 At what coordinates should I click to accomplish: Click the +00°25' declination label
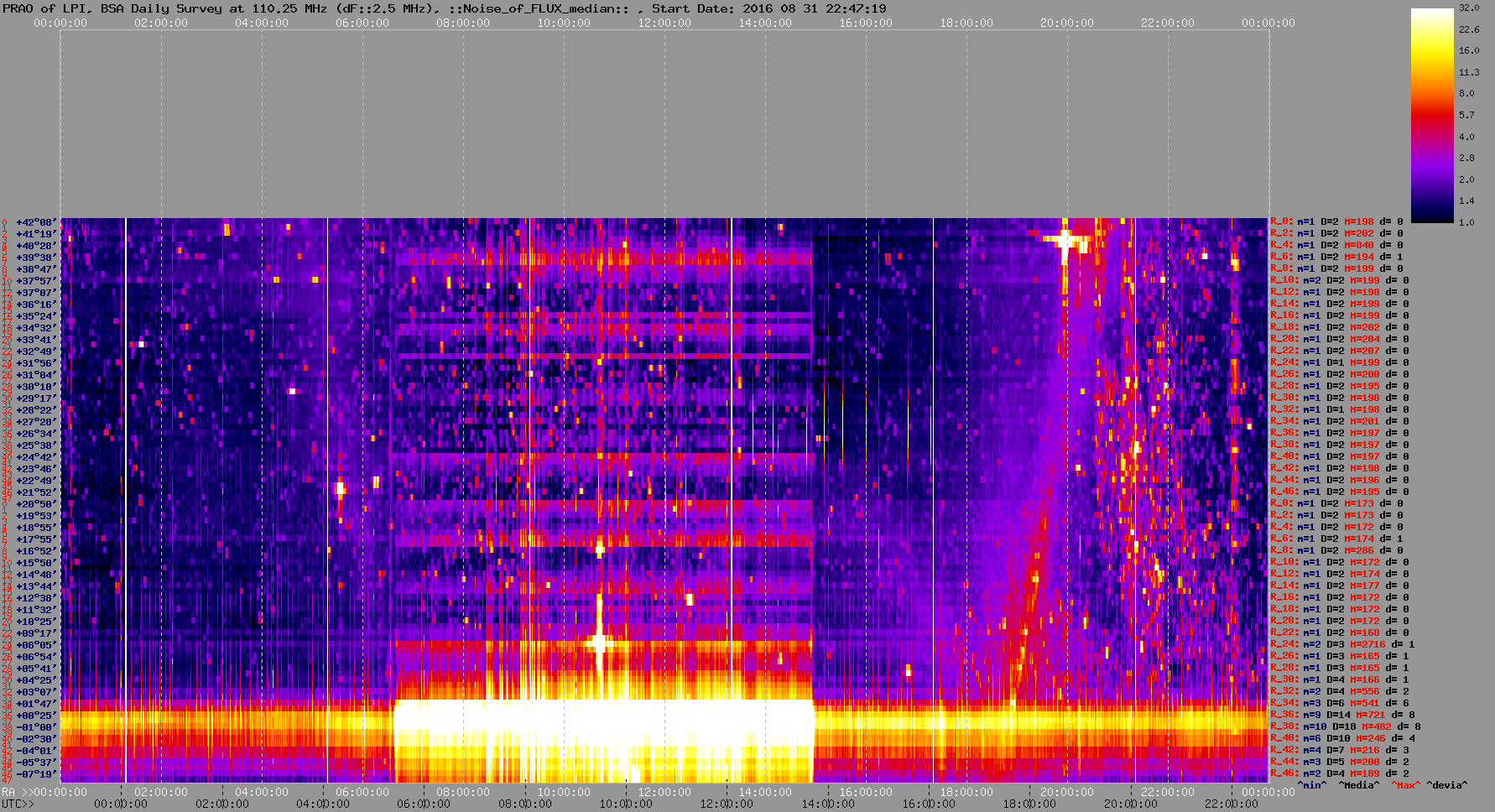[36, 716]
